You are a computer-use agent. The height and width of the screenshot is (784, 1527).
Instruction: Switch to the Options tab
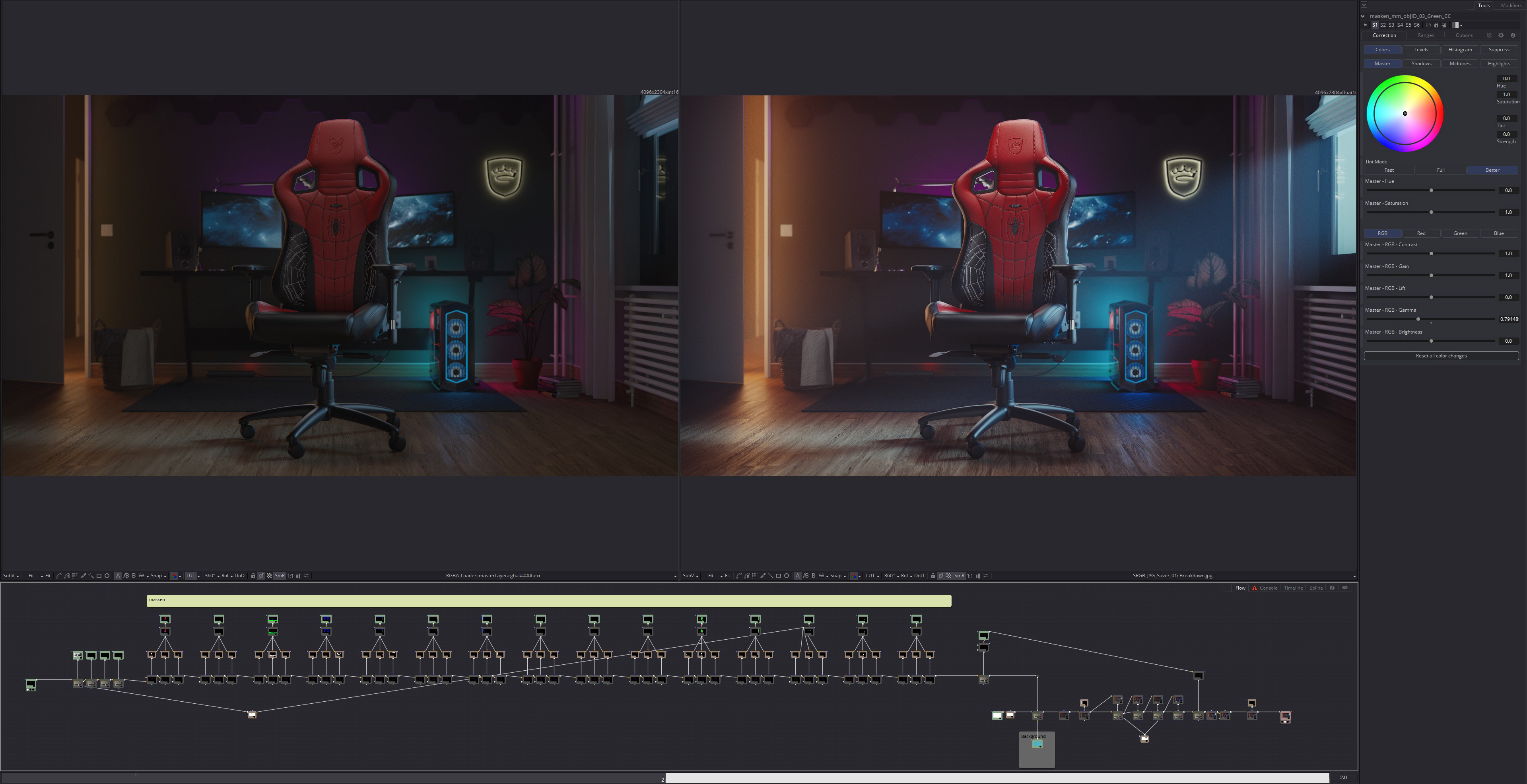pyautogui.click(x=1464, y=35)
